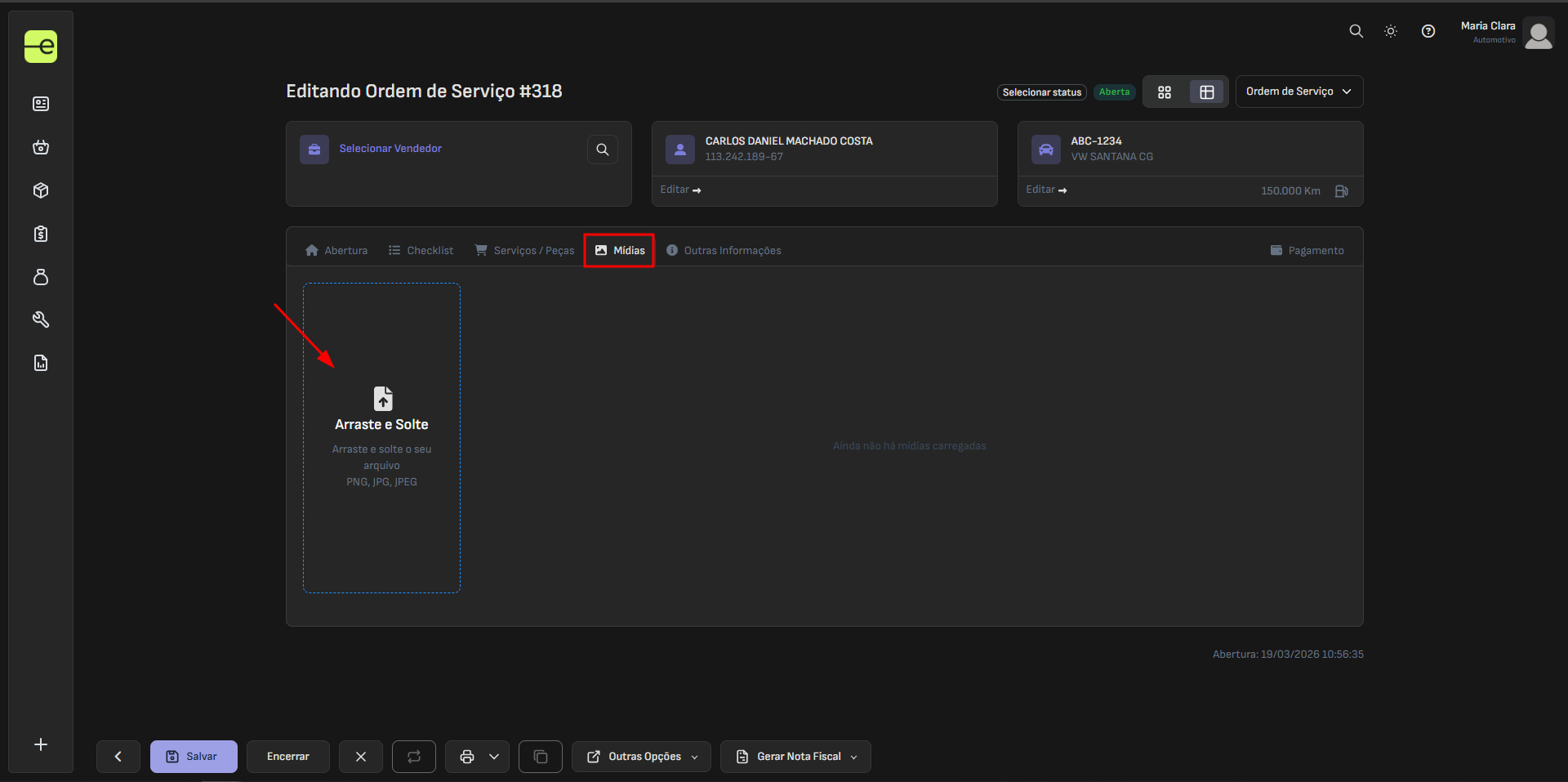The height and width of the screenshot is (782, 1568).
Task: Click the print icon button
Action: click(467, 757)
